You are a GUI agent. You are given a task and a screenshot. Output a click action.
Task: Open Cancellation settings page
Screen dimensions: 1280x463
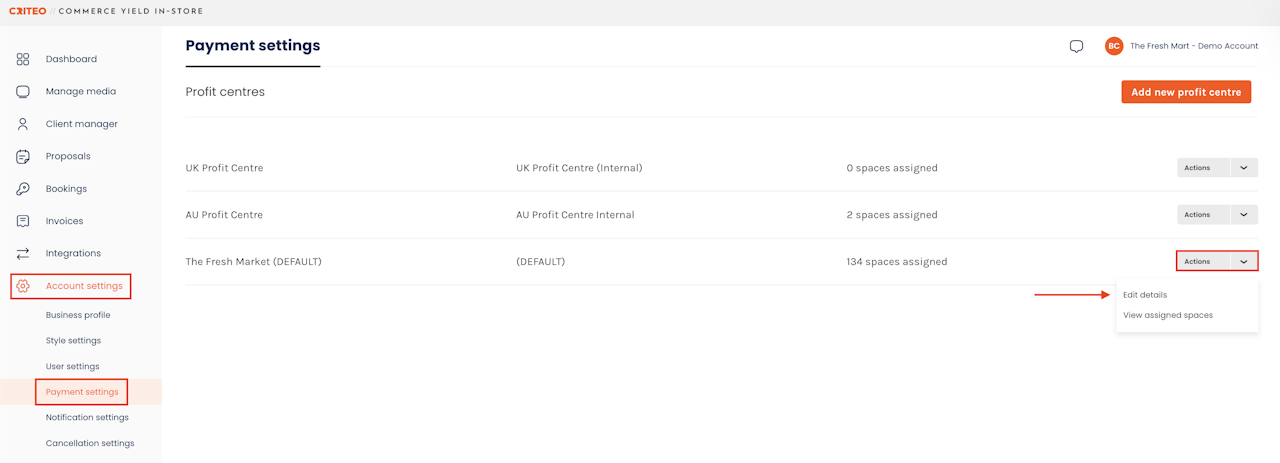(x=90, y=443)
